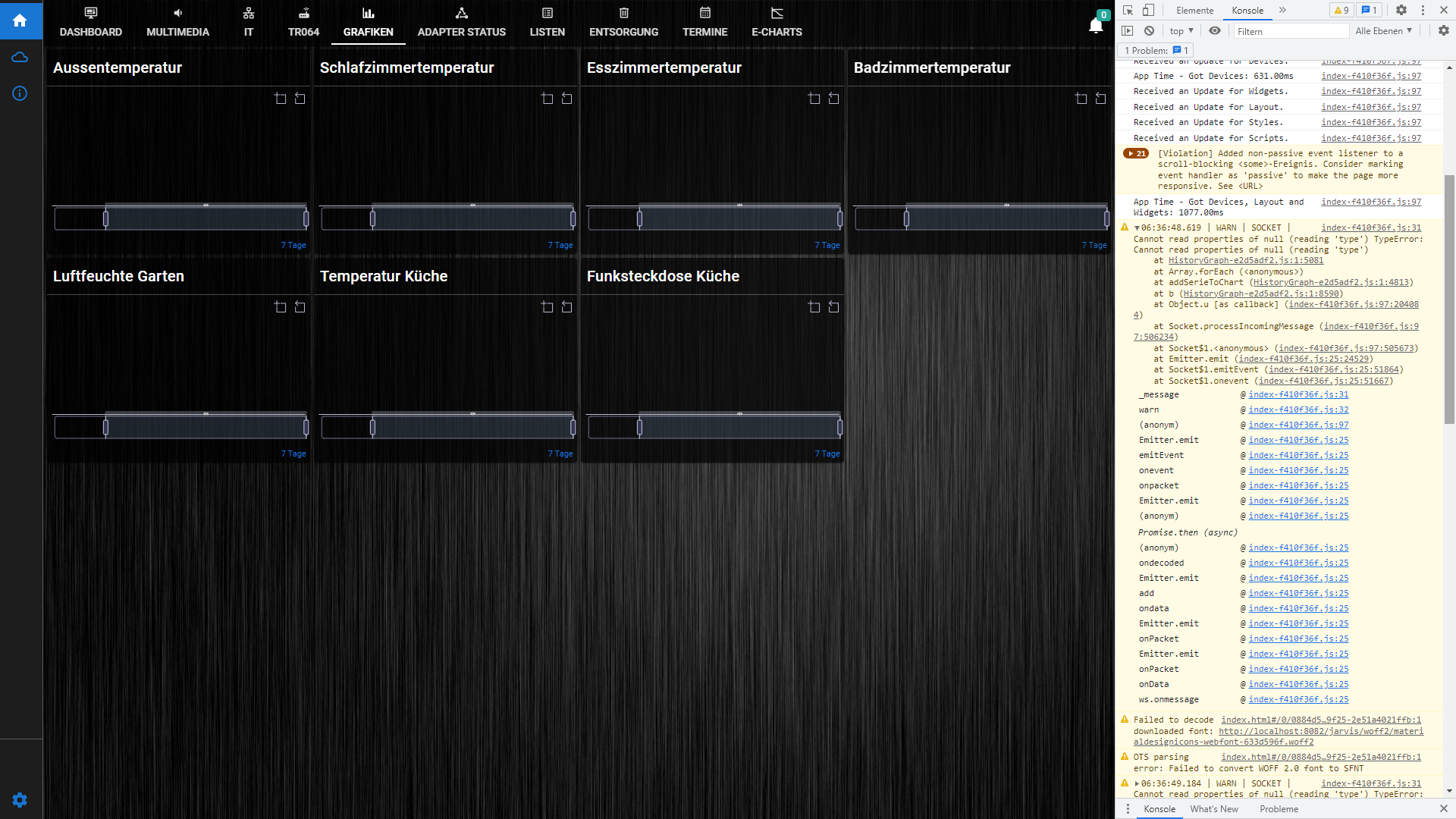Screen dimensions: 1456x819
Task: Open the ADAPTER STATUS tab
Action: coord(462,21)
